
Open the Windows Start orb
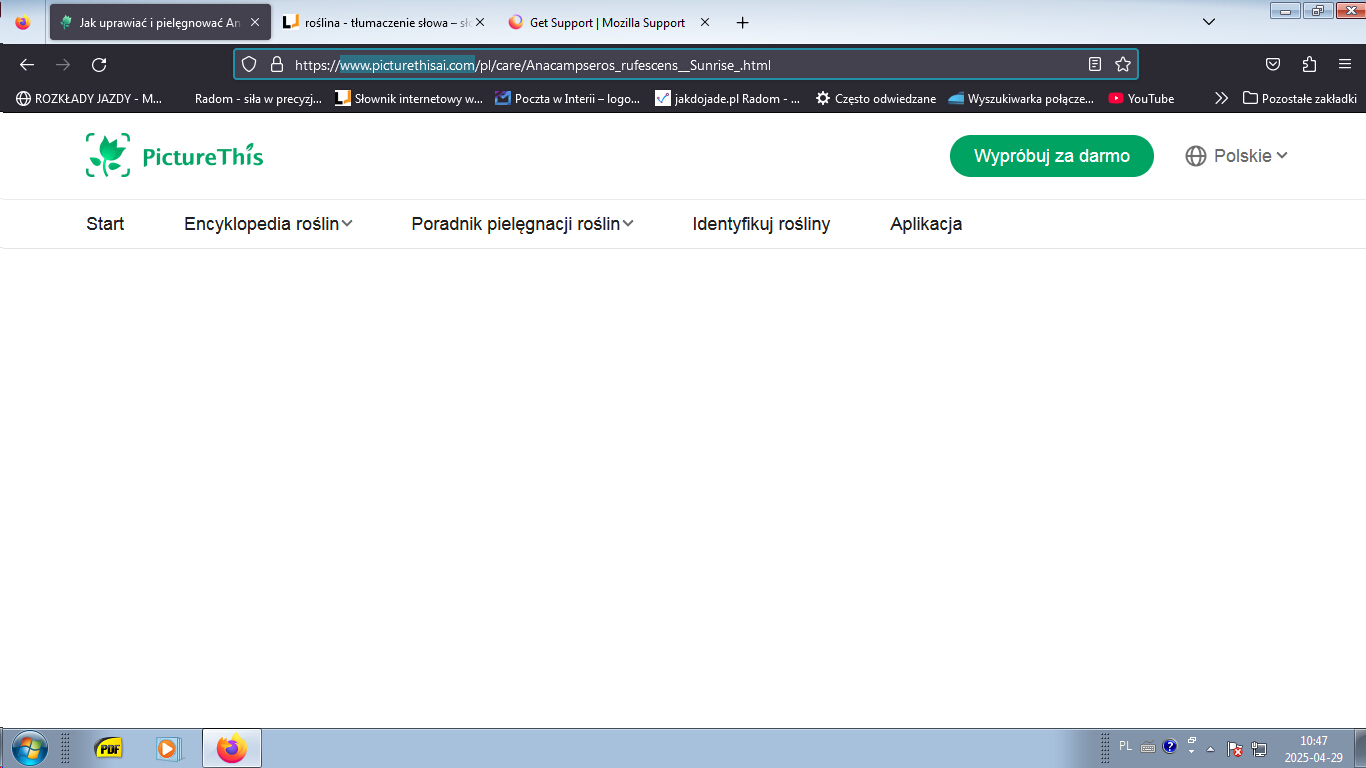point(29,748)
